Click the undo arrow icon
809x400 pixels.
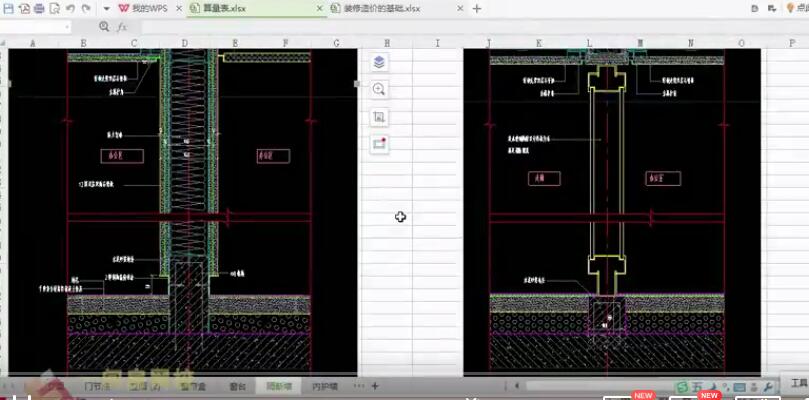(70, 8)
